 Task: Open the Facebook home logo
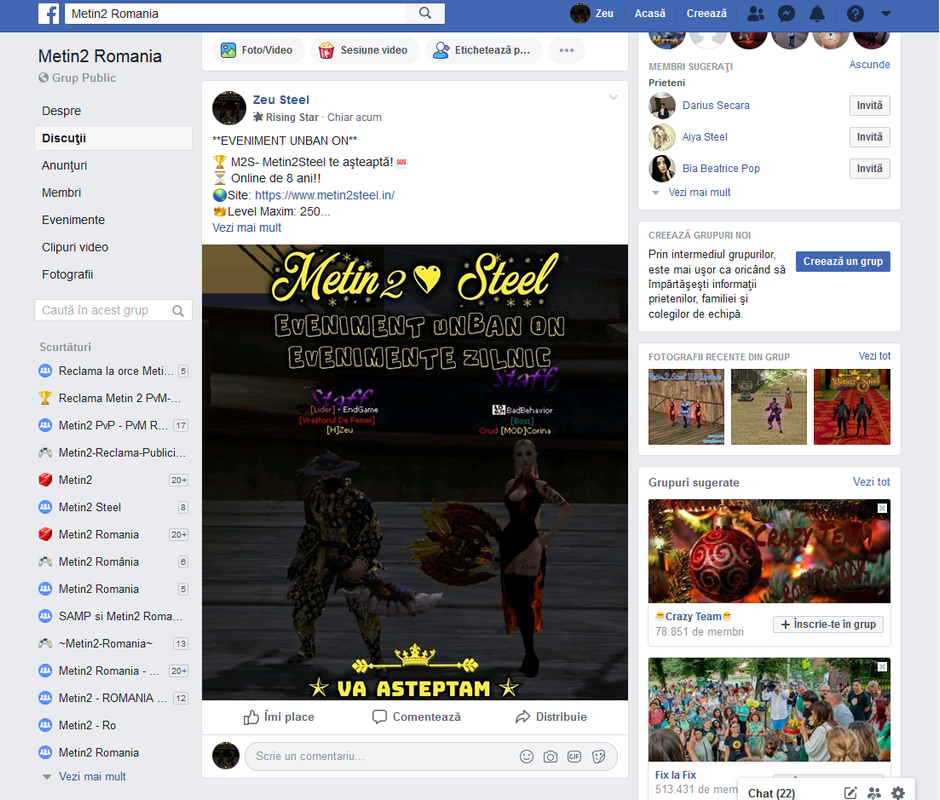coord(49,13)
